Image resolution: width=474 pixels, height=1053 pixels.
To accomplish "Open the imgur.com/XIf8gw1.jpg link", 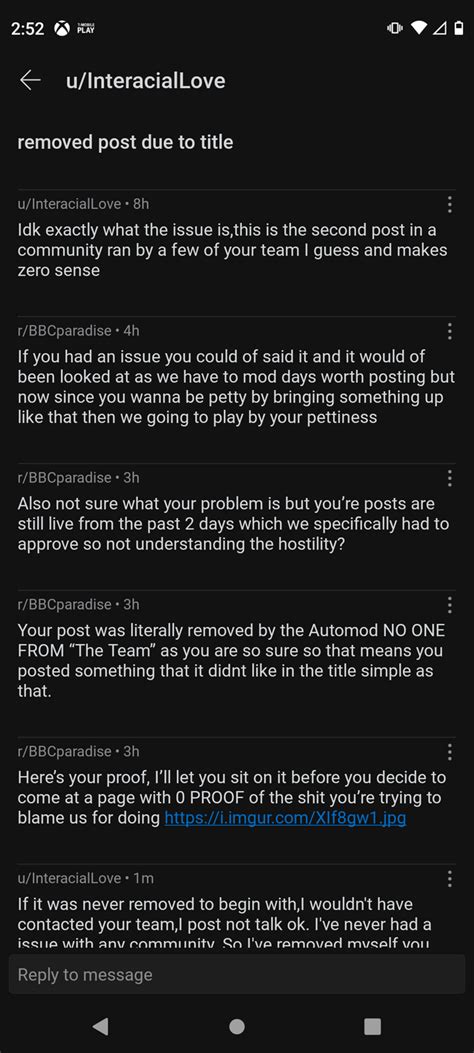I will [285, 819].
